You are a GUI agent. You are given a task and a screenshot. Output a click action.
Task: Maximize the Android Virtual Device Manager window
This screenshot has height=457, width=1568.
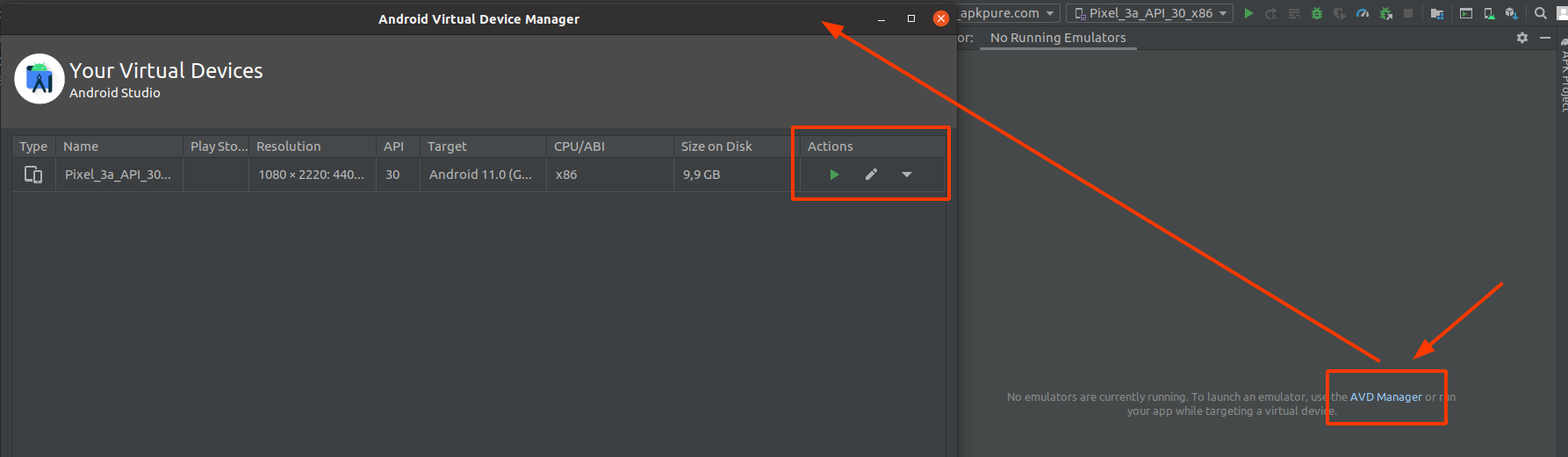point(911,18)
